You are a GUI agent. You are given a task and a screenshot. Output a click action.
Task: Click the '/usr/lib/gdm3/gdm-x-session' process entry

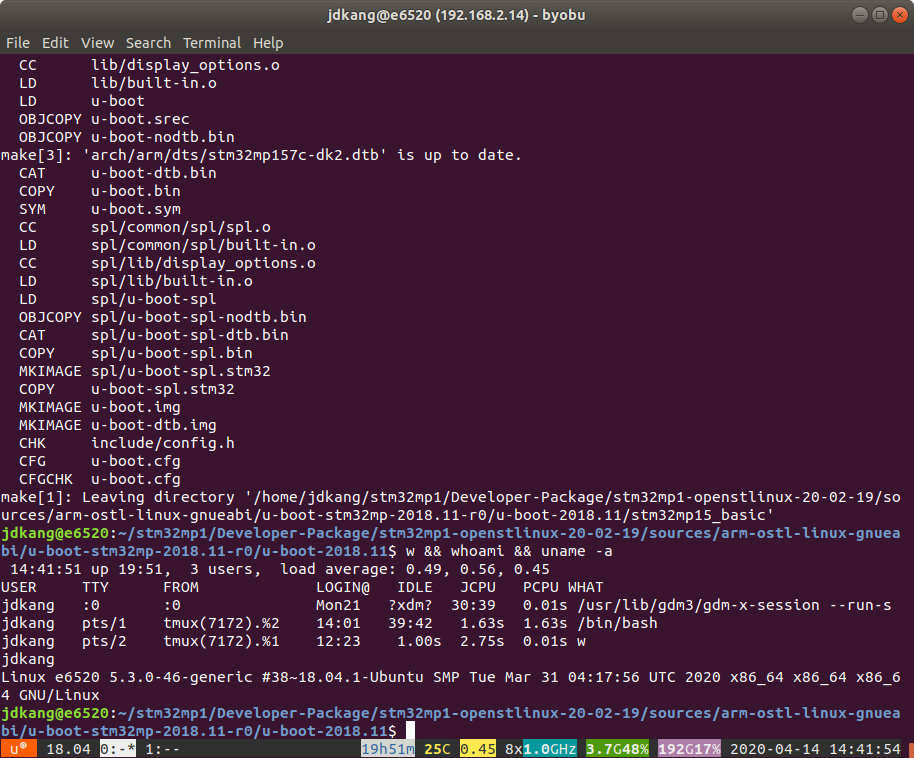(x=698, y=605)
